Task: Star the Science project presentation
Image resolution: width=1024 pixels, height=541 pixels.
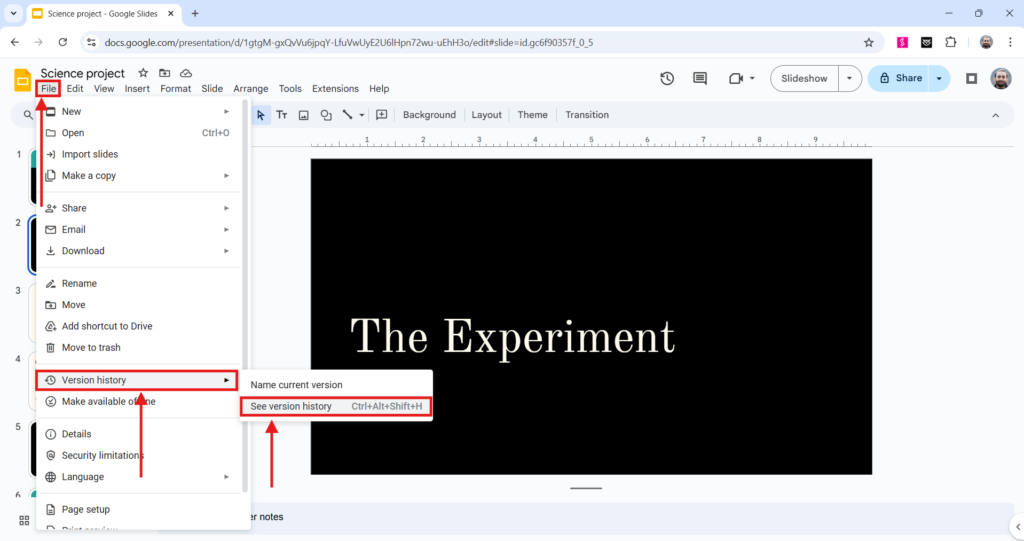Action: pyautogui.click(x=143, y=73)
